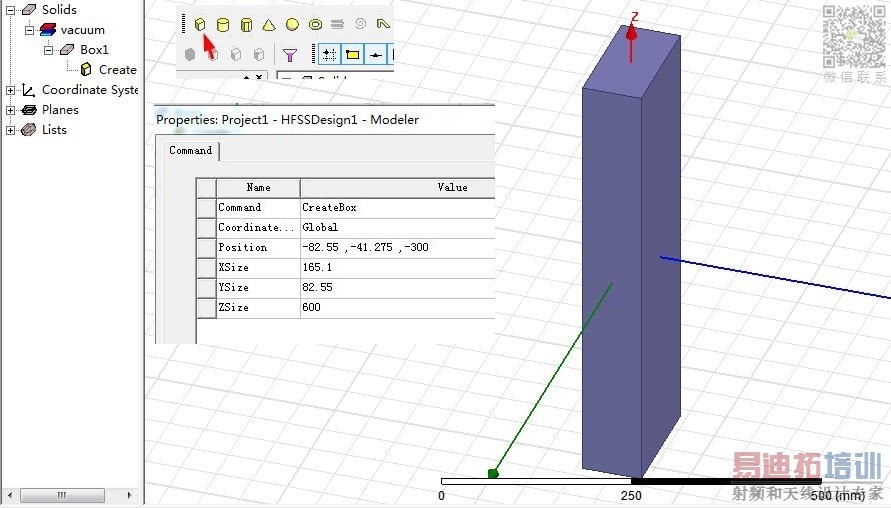Switch to the Command tab
This screenshot has height=508, width=891.
click(190, 151)
